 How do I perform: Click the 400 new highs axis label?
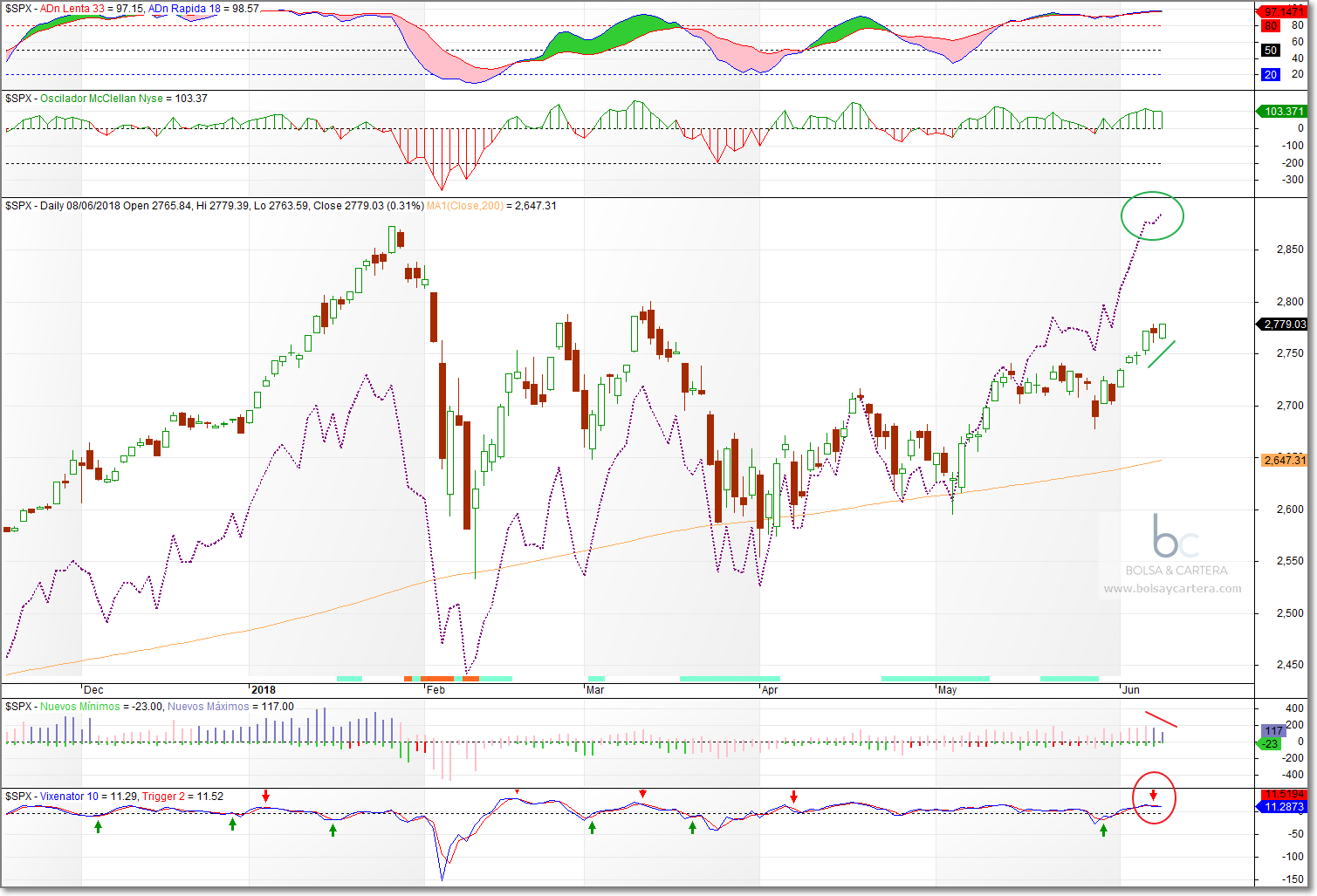click(x=1296, y=708)
